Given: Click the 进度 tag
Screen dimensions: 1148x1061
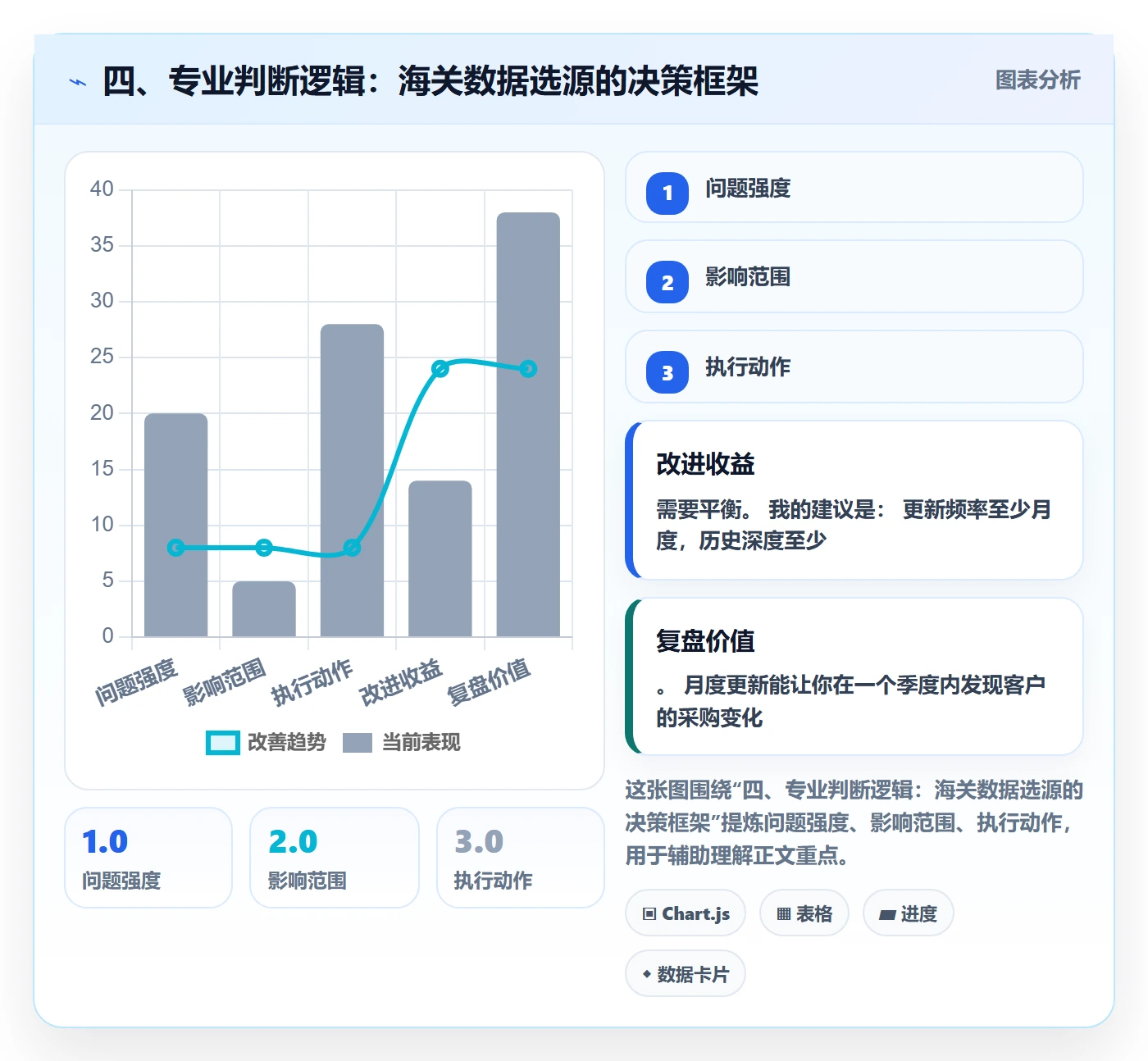Looking at the screenshot, I should click(908, 913).
